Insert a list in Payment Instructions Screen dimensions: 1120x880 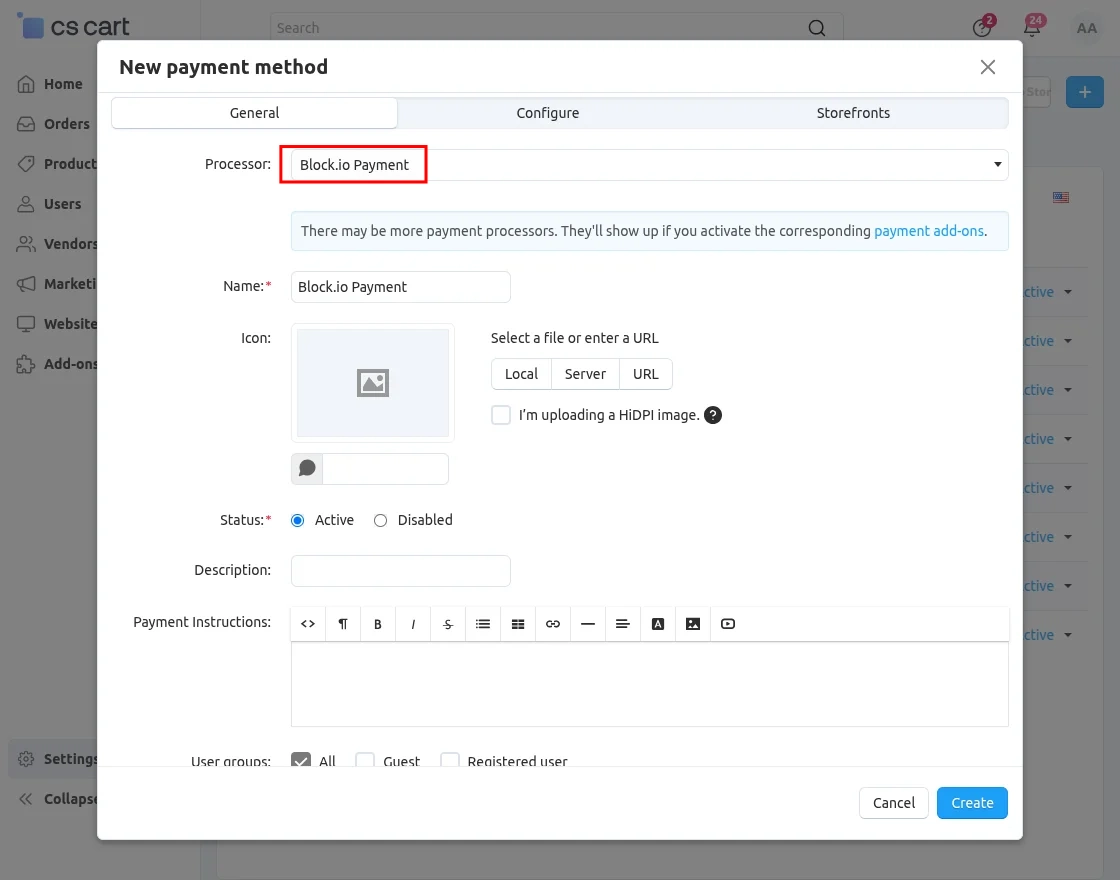483,624
